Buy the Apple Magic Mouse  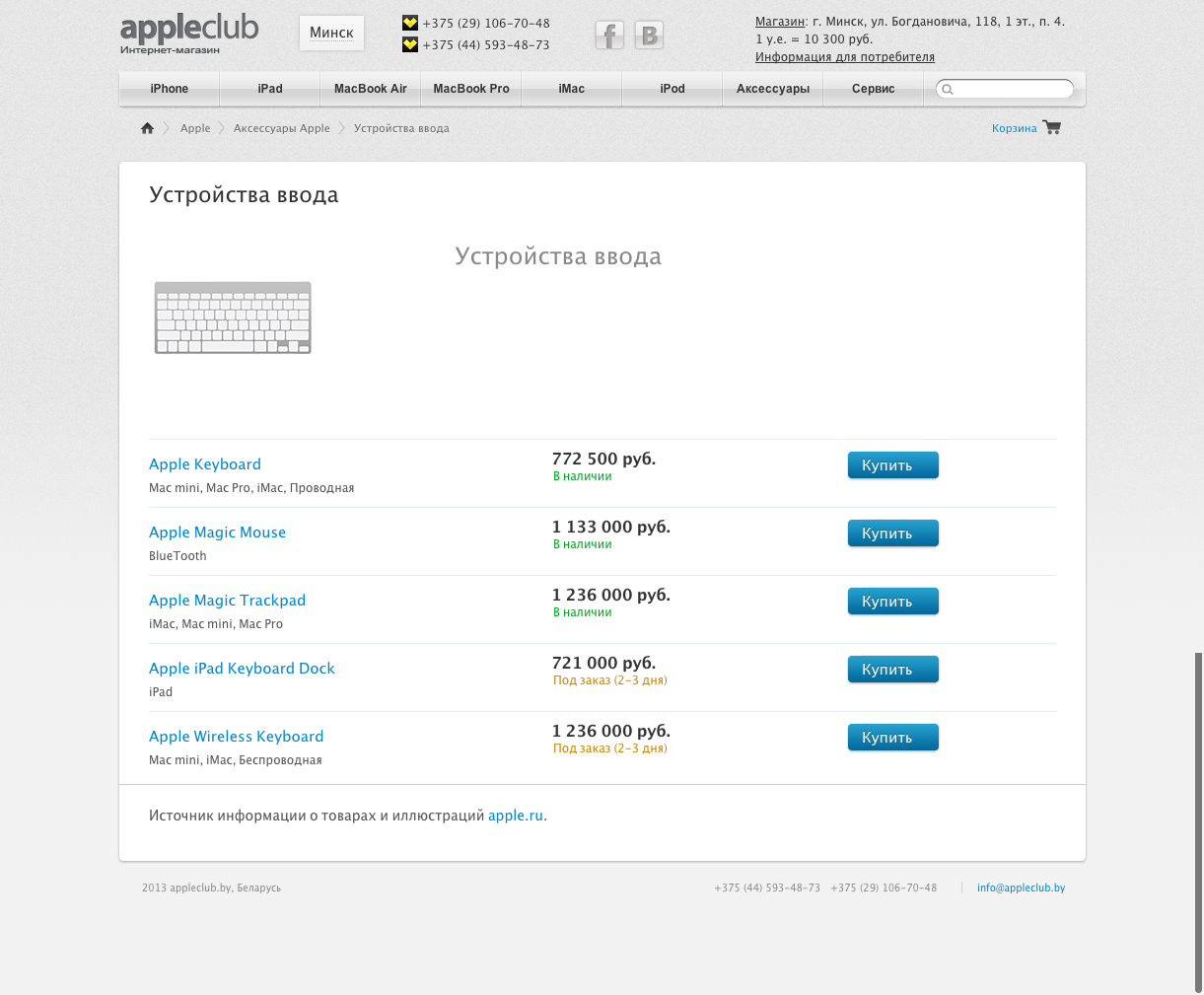[x=893, y=533]
